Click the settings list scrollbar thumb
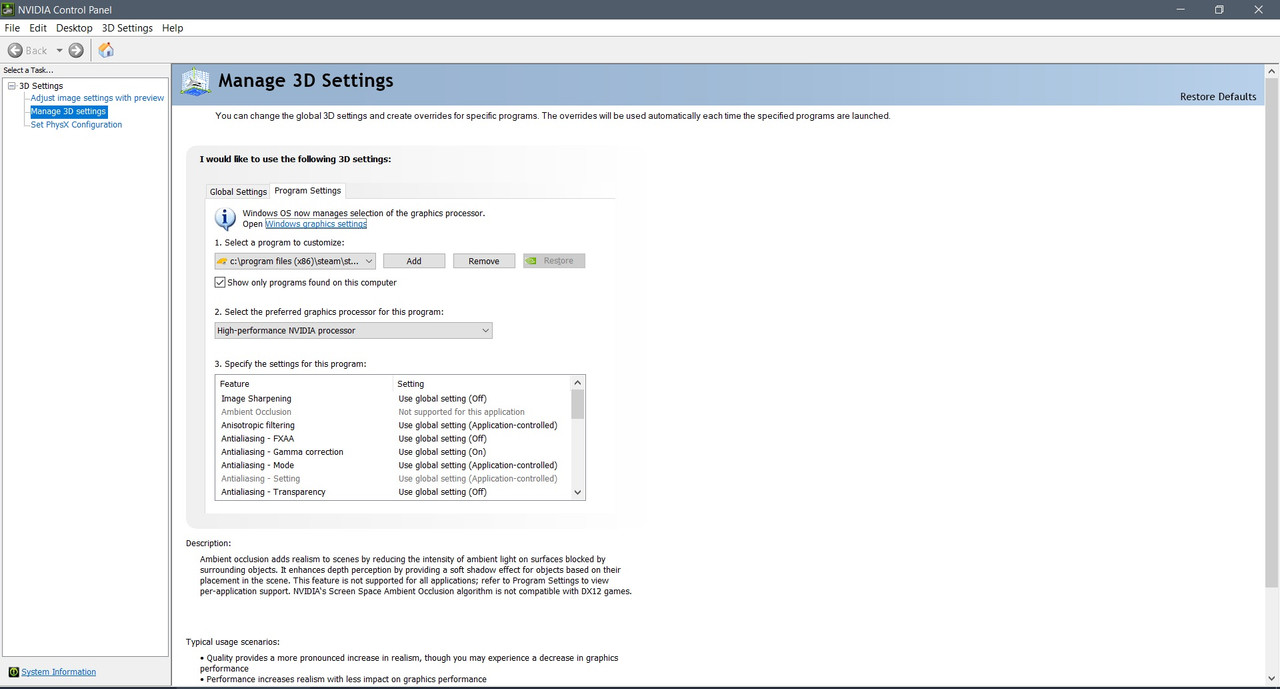This screenshot has width=1280, height=689. [x=577, y=404]
